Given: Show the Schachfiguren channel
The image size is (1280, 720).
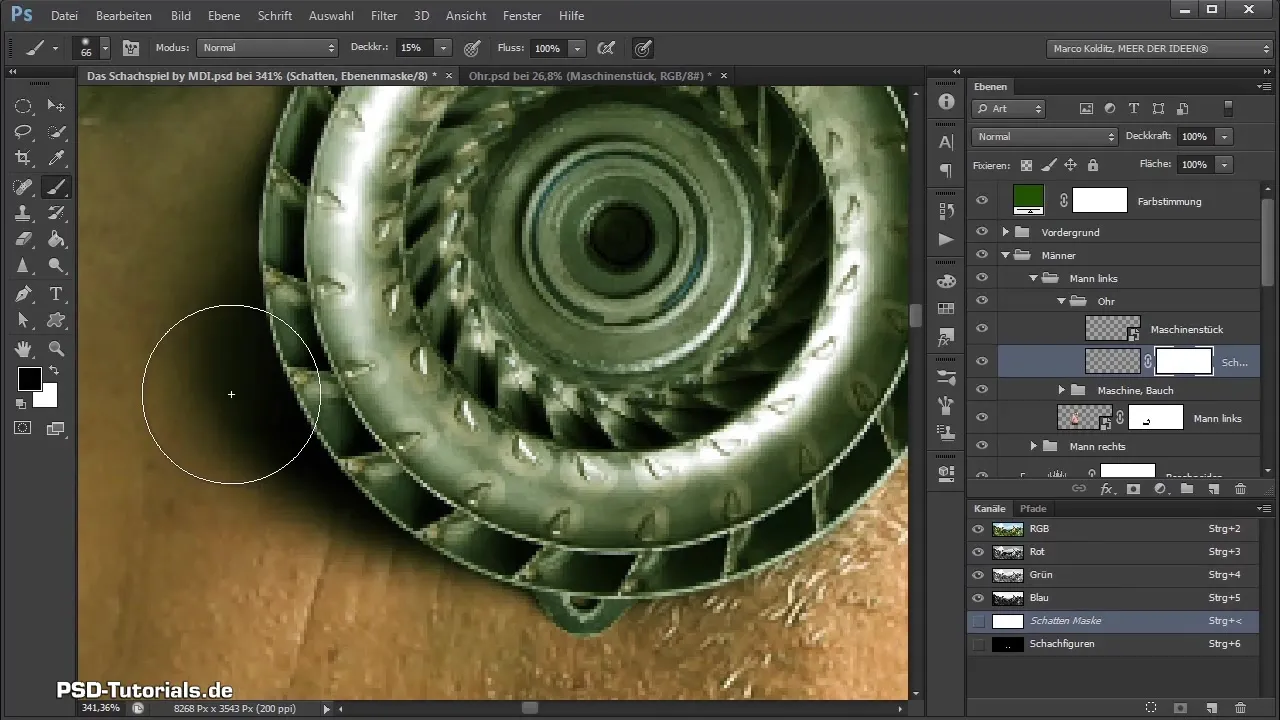Looking at the screenshot, I should (x=979, y=644).
